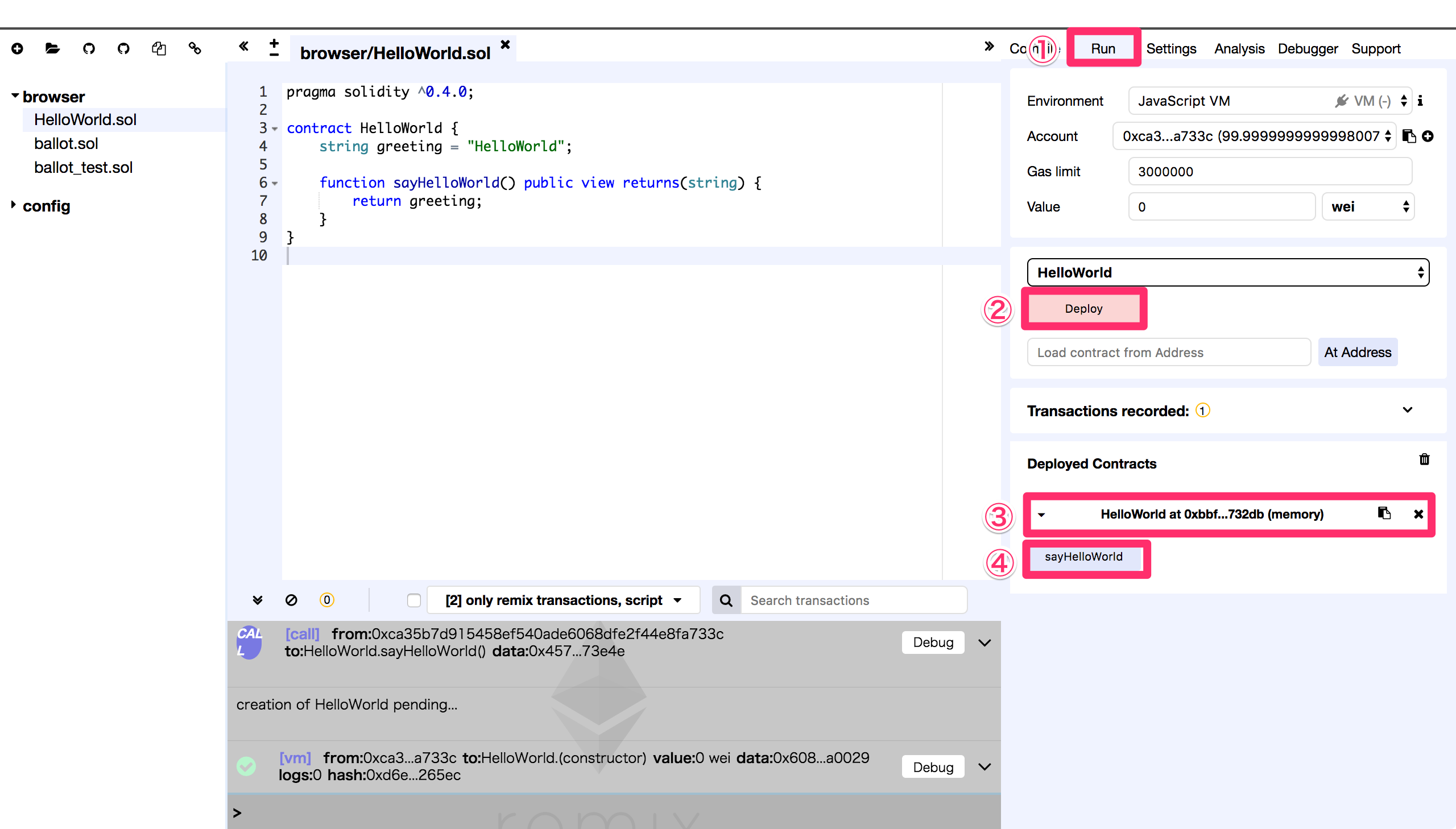Copy the account address using the clipboard icon
Screen dimensions: 1456x829
point(1409,136)
